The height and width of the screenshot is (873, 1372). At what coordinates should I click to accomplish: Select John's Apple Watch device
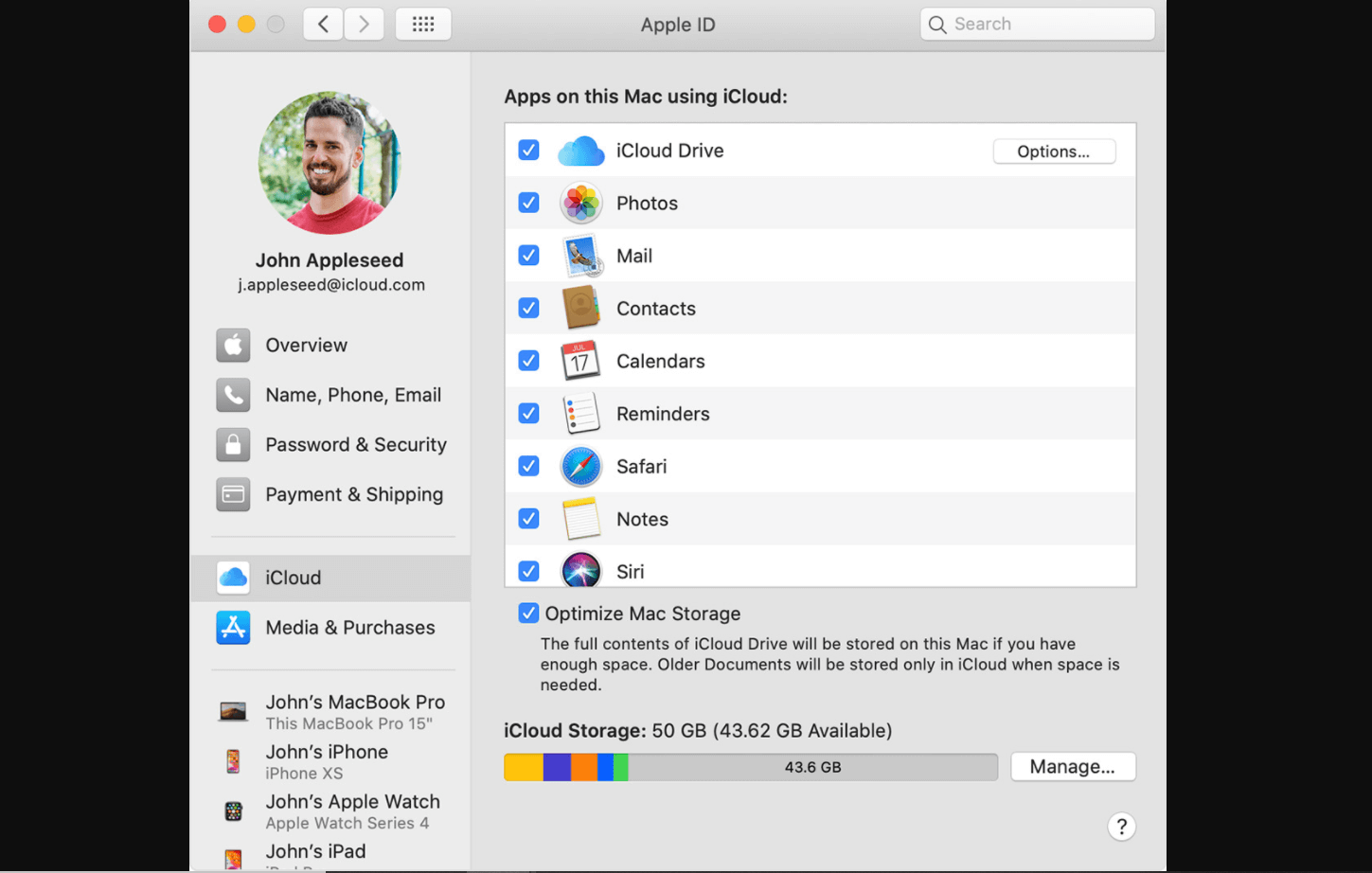pyautogui.click(x=331, y=811)
